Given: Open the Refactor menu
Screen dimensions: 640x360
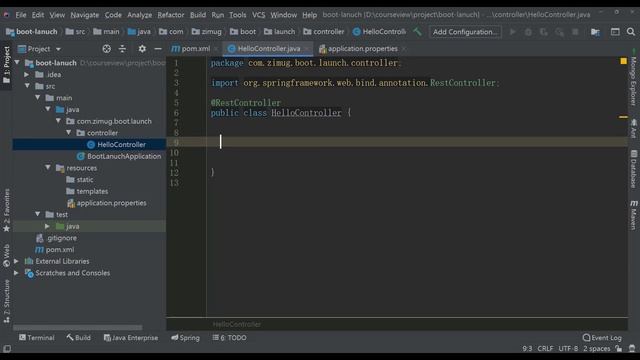Looking at the screenshot, I should coord(171,15).
